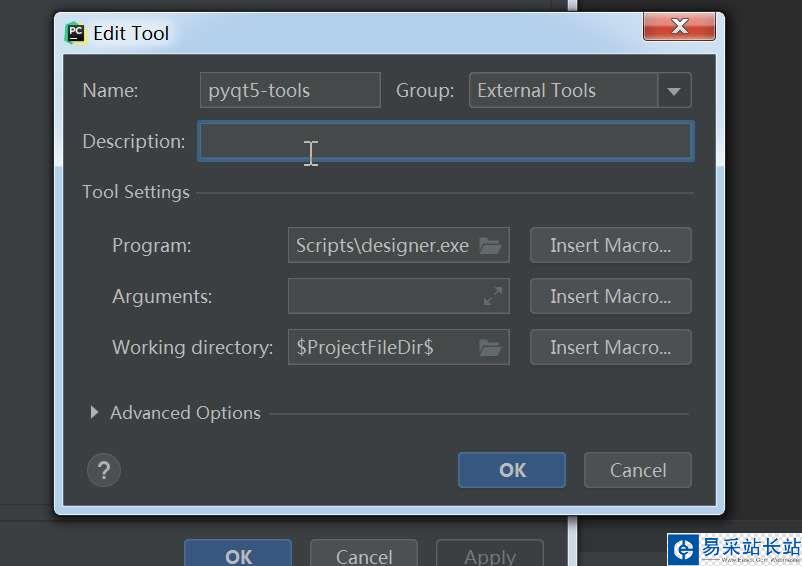
Task: Click Insert Macro button for Program
Action: pos(610,246)
